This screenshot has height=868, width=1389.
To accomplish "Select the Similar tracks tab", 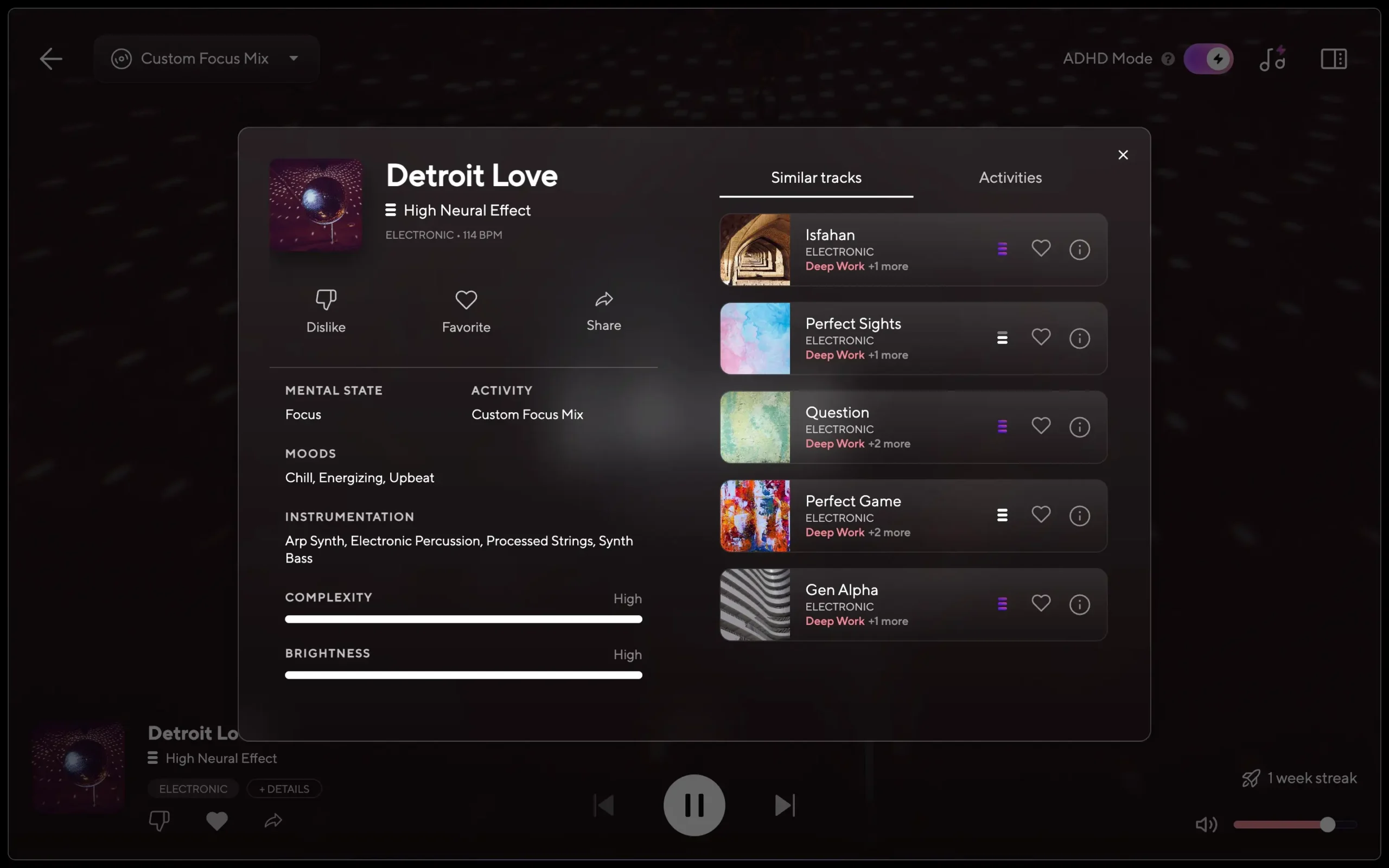I will tap(815, 177).
